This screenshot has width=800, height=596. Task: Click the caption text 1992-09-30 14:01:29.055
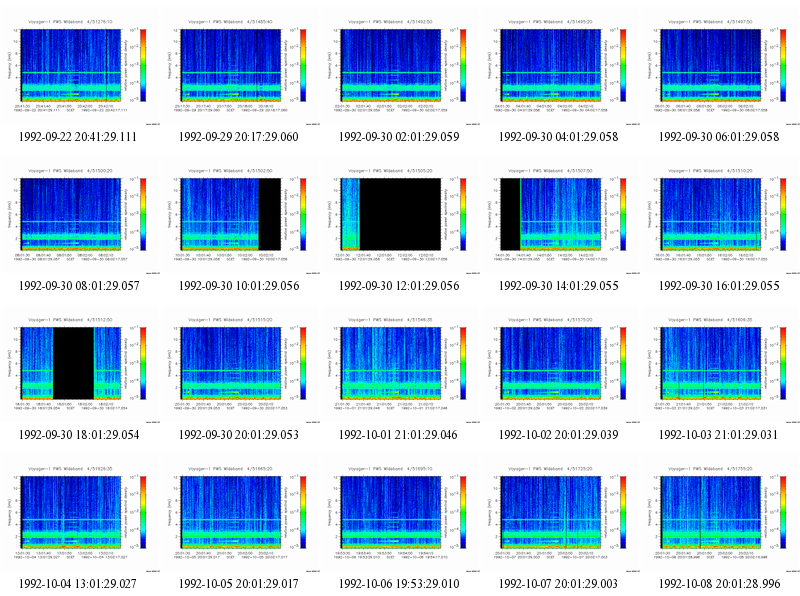pyautogui.click(x=558, y=286)
